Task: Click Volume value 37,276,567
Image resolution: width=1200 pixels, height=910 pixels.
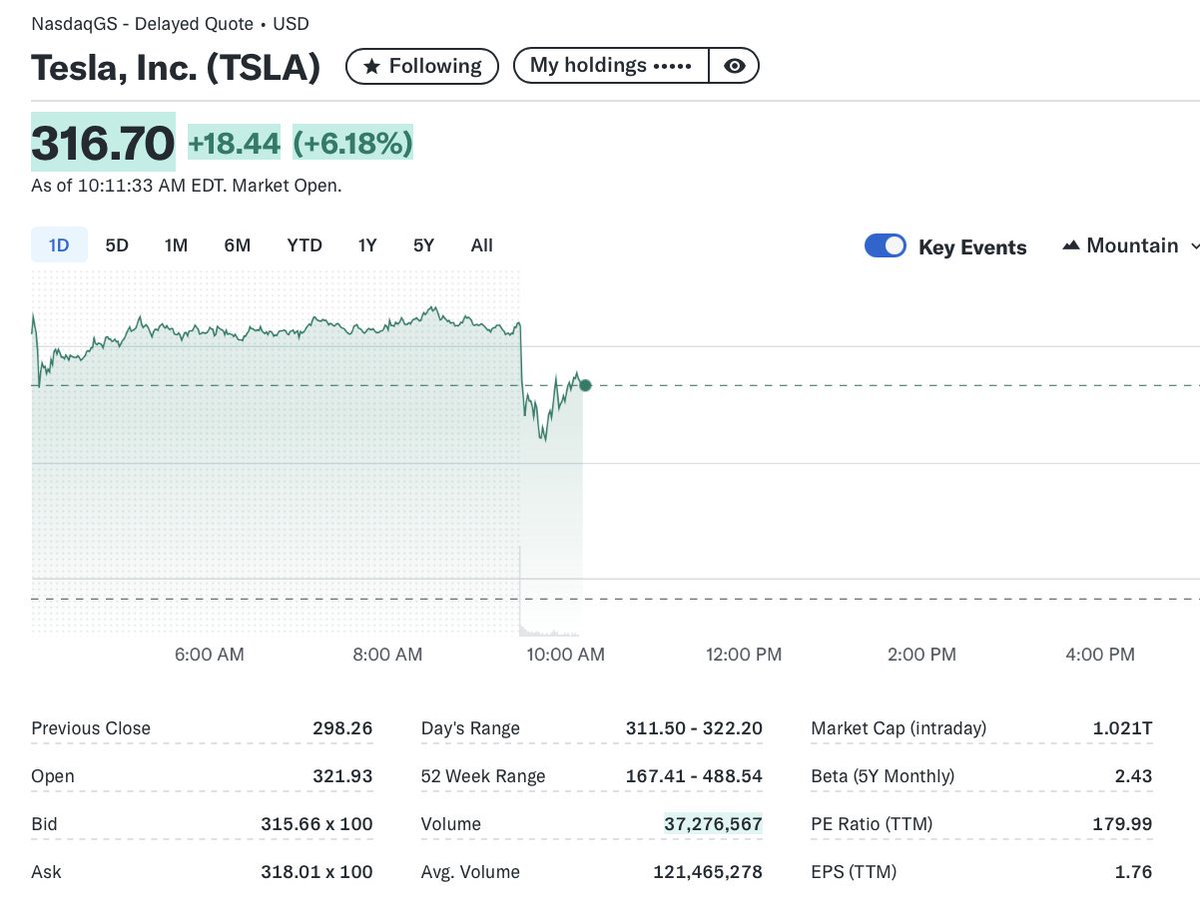Action: (x=713, y=824)
